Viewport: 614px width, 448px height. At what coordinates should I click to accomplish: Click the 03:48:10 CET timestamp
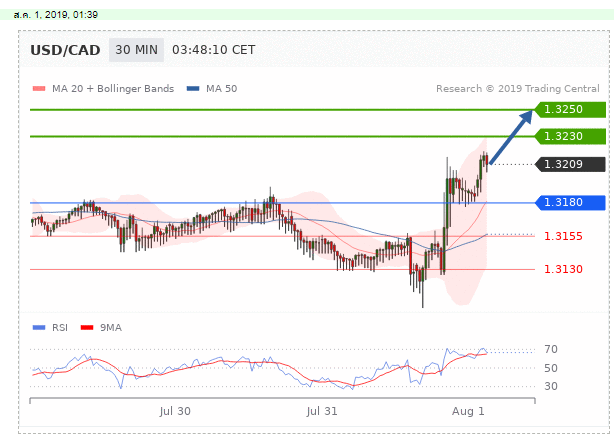coord(214,50)
